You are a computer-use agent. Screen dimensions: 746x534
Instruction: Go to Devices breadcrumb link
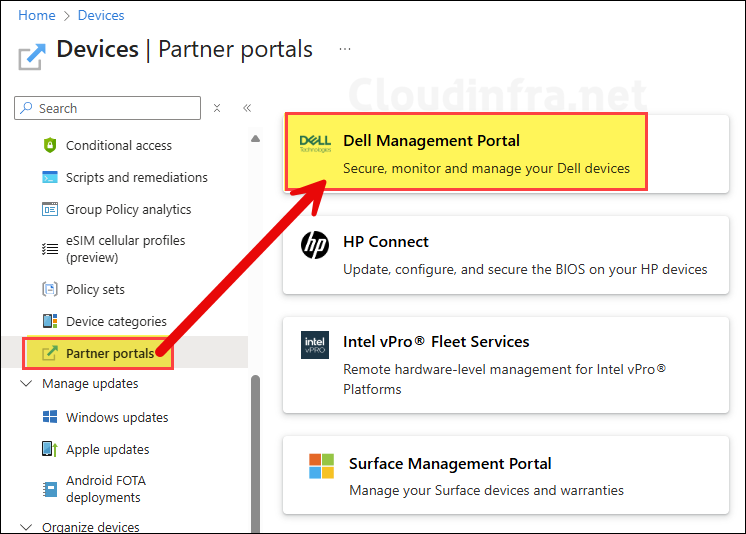pos(101,15)
